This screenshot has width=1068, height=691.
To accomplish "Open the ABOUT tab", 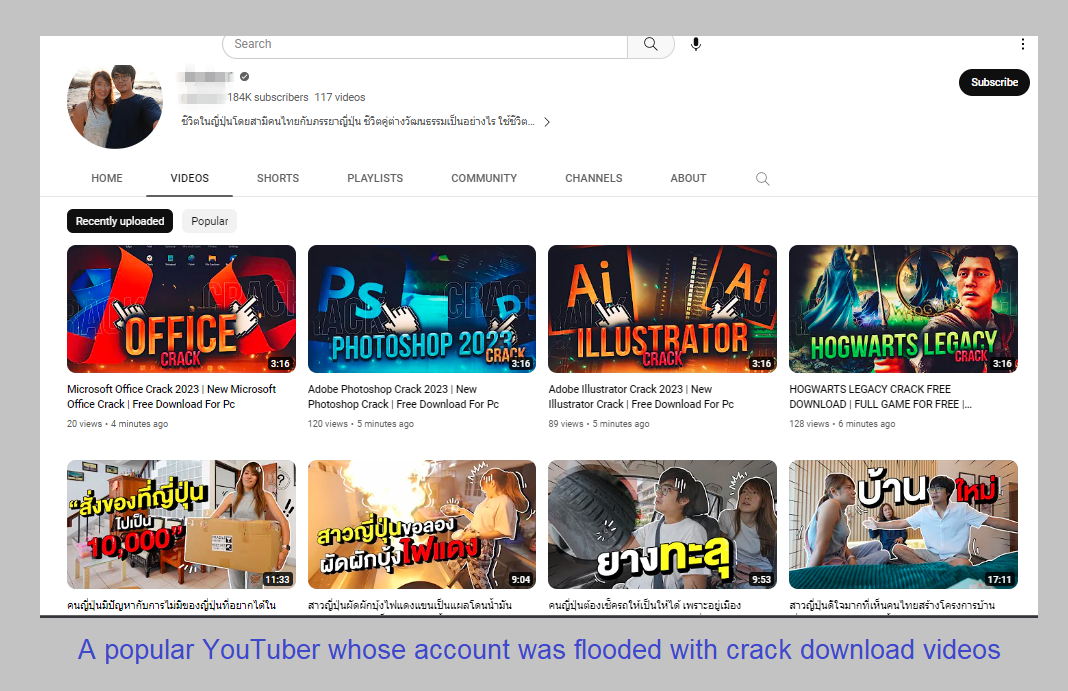I will pyautogui.click(x=688, y=178).
